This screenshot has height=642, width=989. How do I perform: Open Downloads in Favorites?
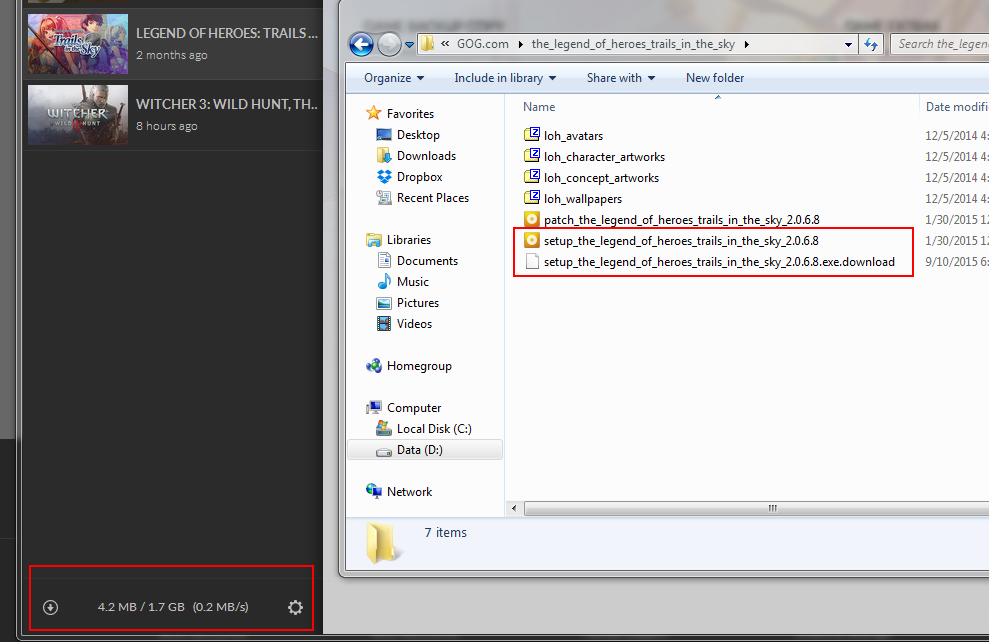[426, 156]
